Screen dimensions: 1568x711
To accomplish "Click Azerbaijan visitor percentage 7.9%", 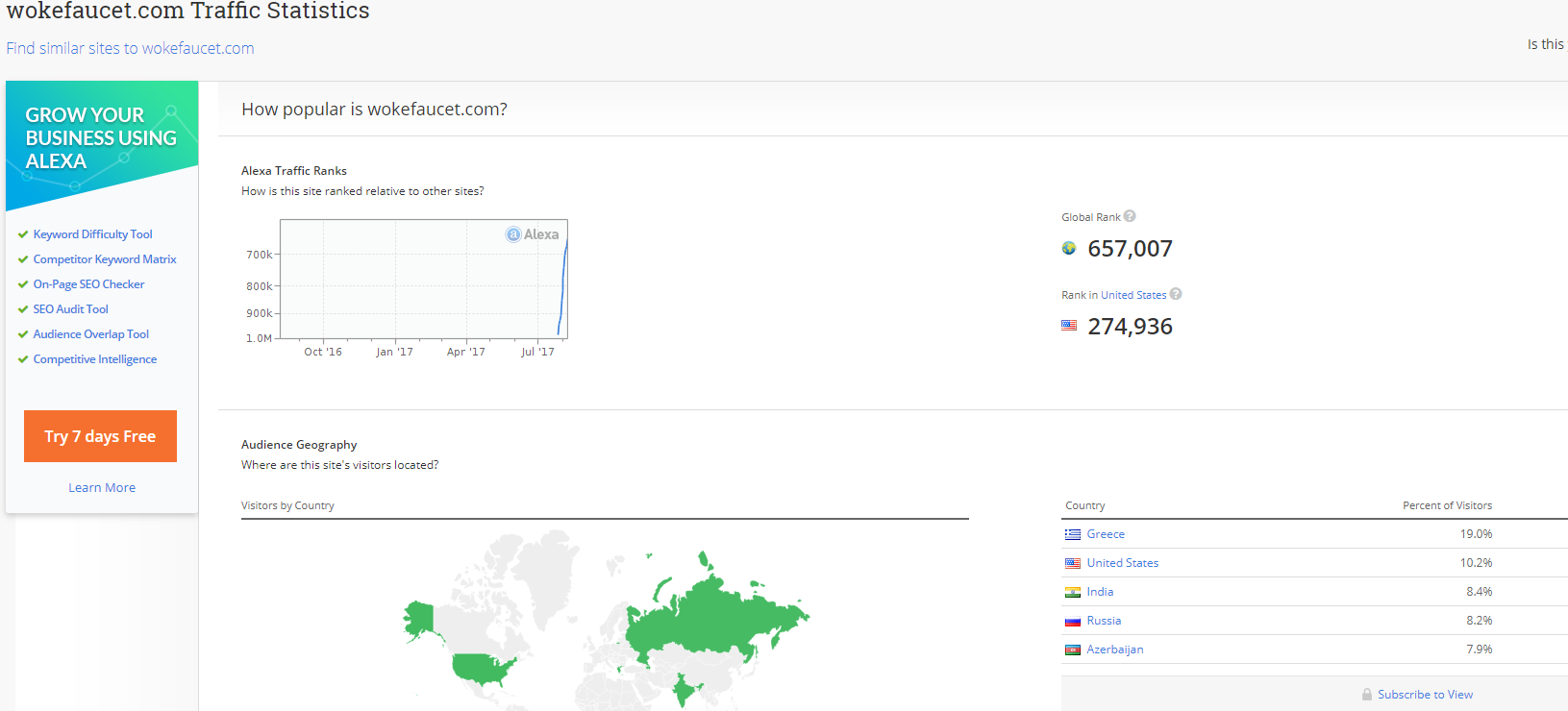I will tap(1479, 650).
